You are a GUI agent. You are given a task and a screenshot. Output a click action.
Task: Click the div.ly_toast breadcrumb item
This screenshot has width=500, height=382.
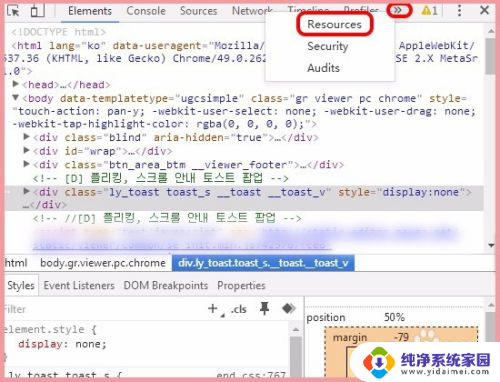[x=263, y=263]
